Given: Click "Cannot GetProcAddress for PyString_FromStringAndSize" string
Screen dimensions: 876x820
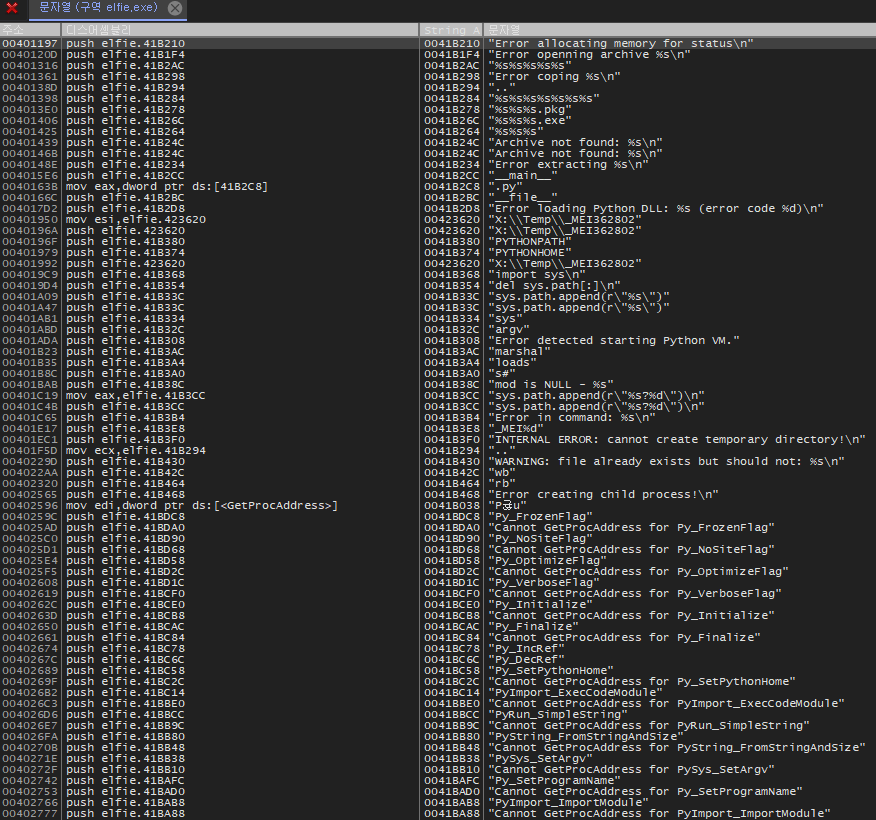Looking at the screenshot, I should pos(677,747).
